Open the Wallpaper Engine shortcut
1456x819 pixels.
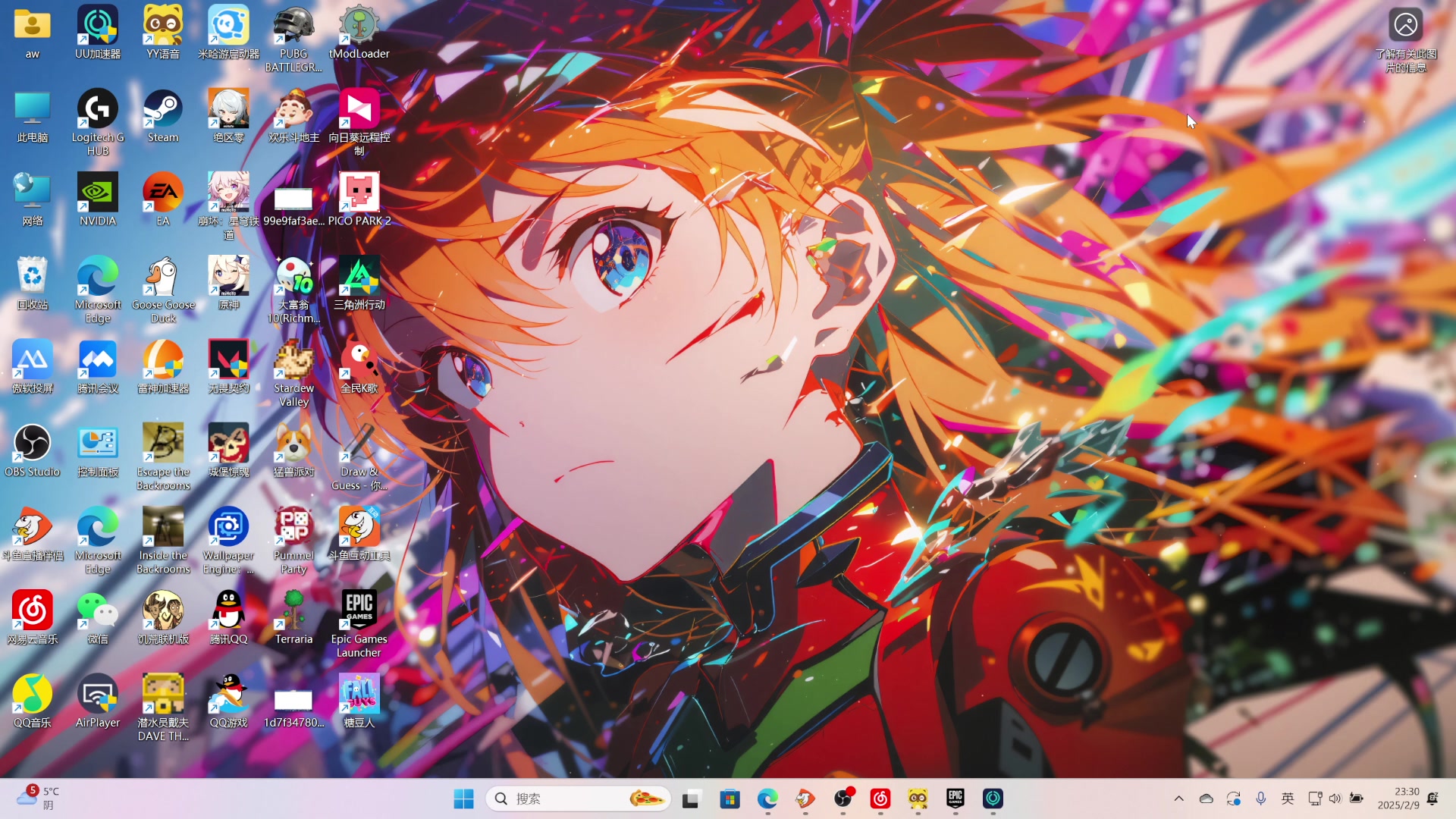[228, 541]
